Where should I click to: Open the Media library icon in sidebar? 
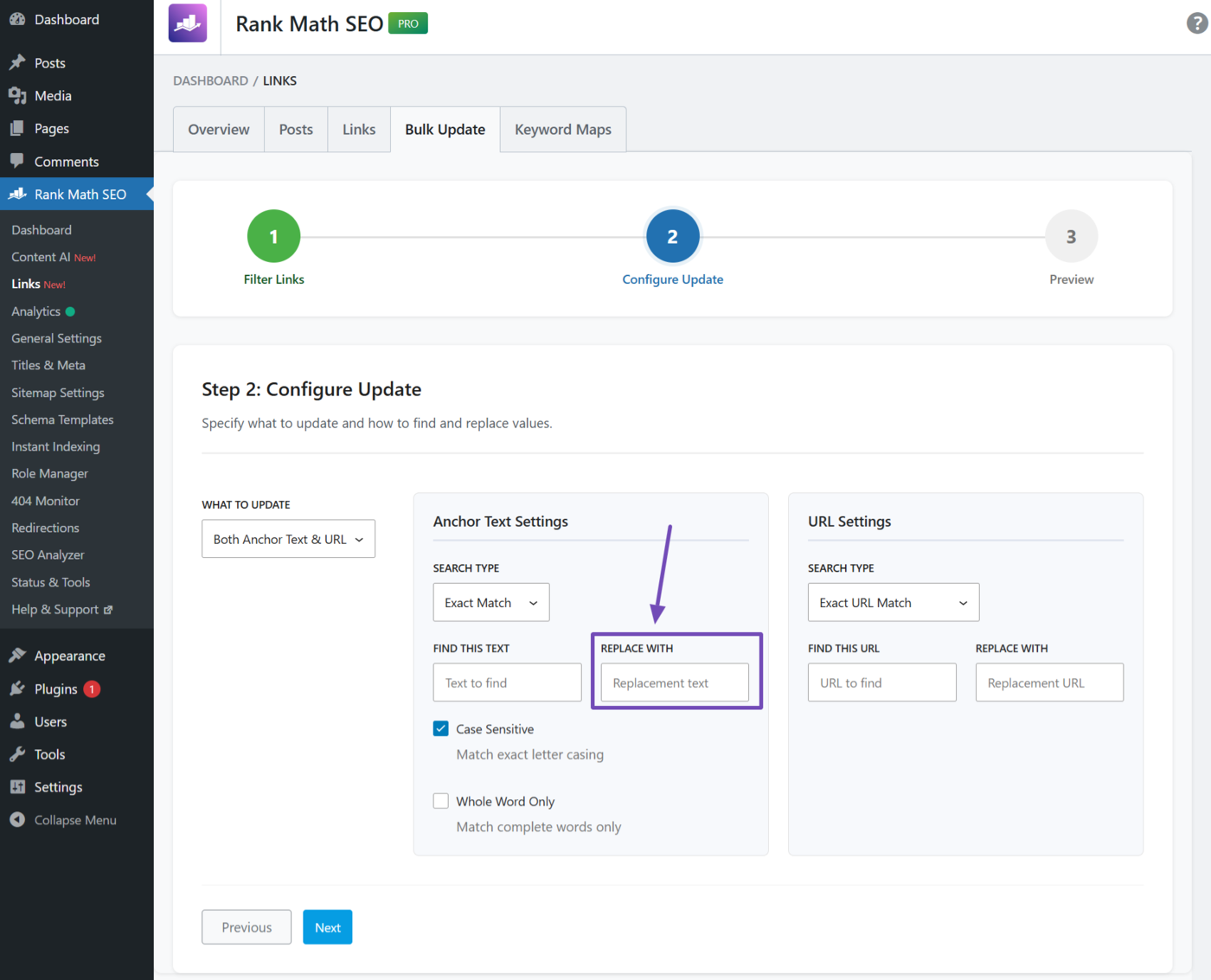click(x=17, y=95)
